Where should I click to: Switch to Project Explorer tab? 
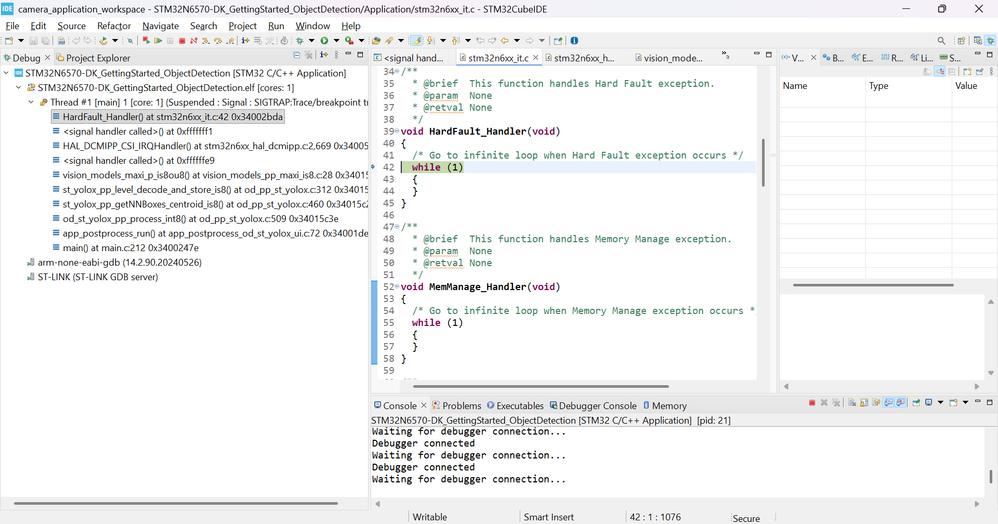[93, 58]
